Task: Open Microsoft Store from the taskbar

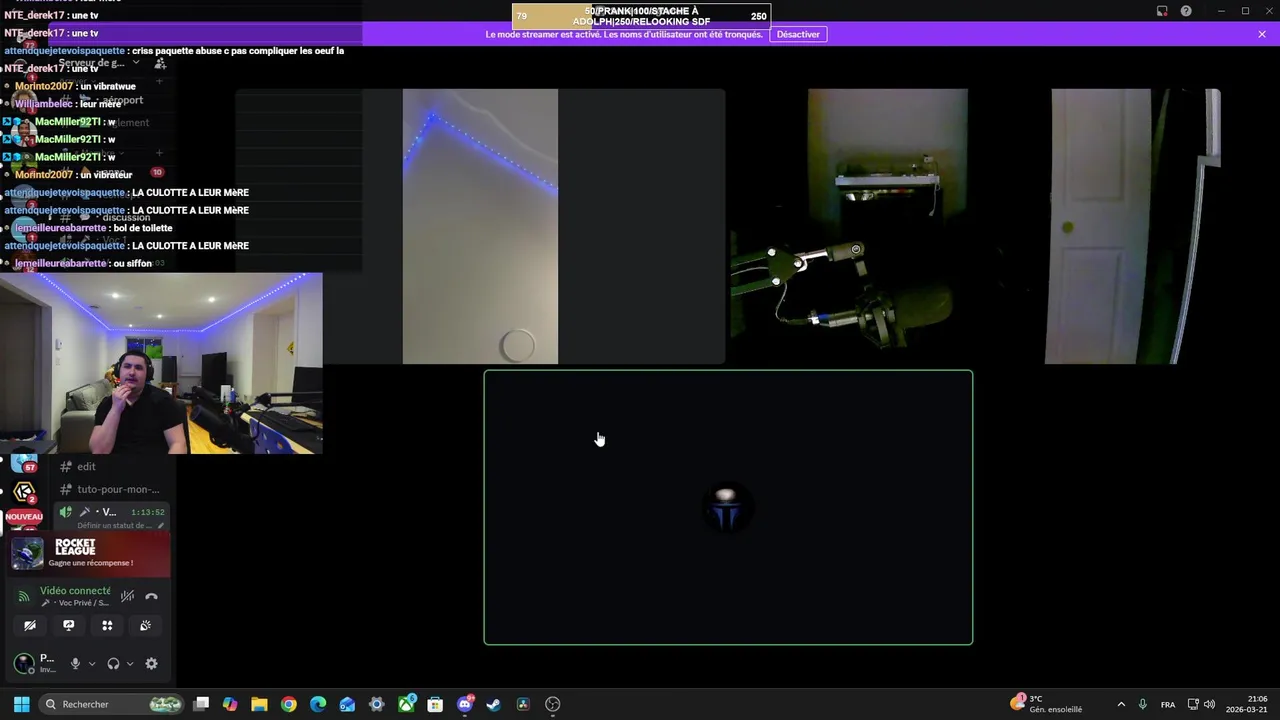Action: point(435,704)
